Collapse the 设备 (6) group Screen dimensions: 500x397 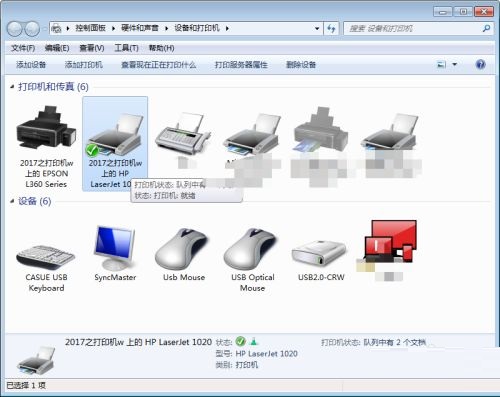tap(12, 201)
